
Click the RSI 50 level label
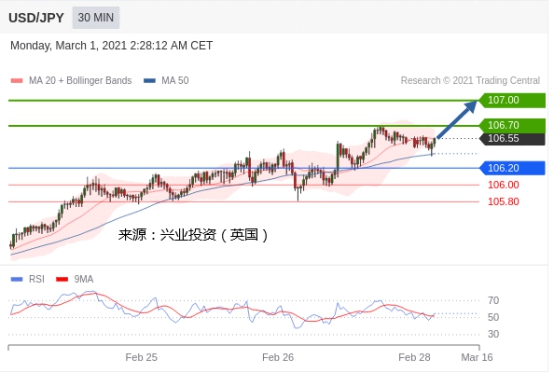pos(493,317)
